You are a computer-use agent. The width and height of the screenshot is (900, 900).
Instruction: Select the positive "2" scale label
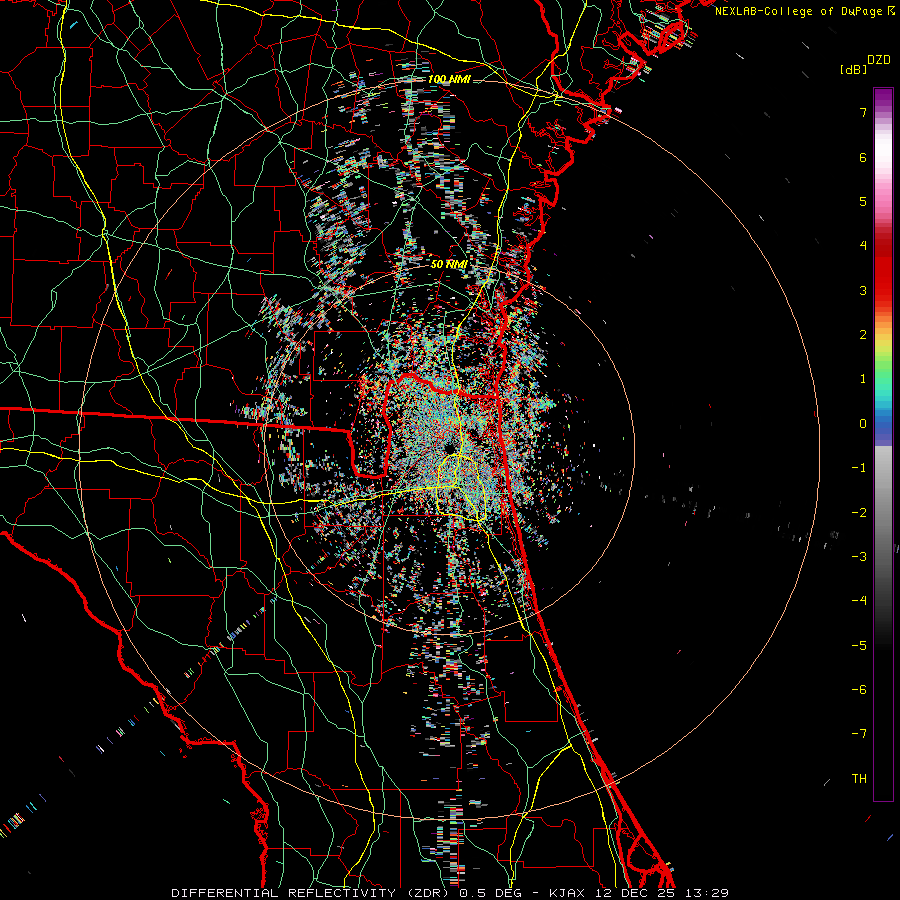pos(863,335)
